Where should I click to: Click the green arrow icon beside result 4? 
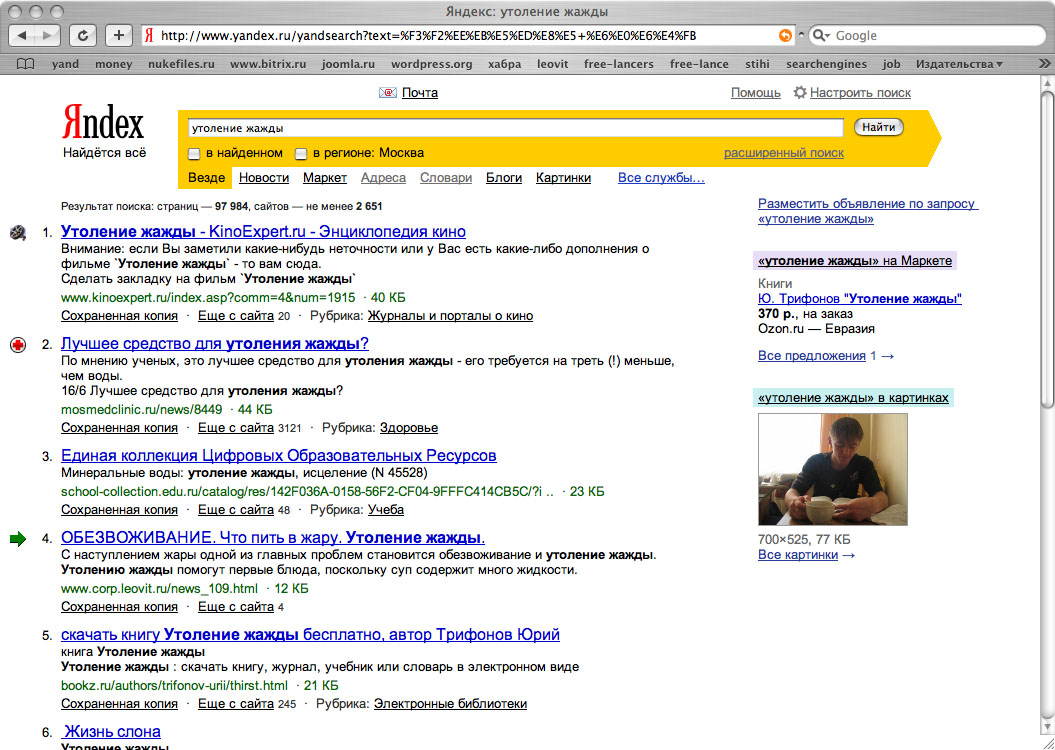point(18,539)
